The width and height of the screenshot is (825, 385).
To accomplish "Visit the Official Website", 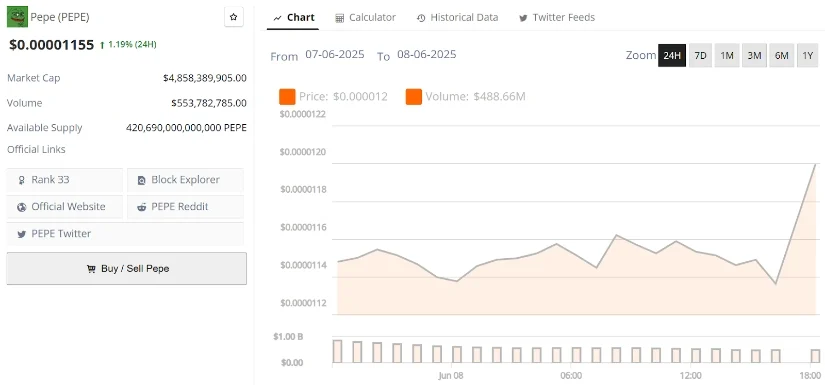I will pyautogui.click(x=65, y=207).
